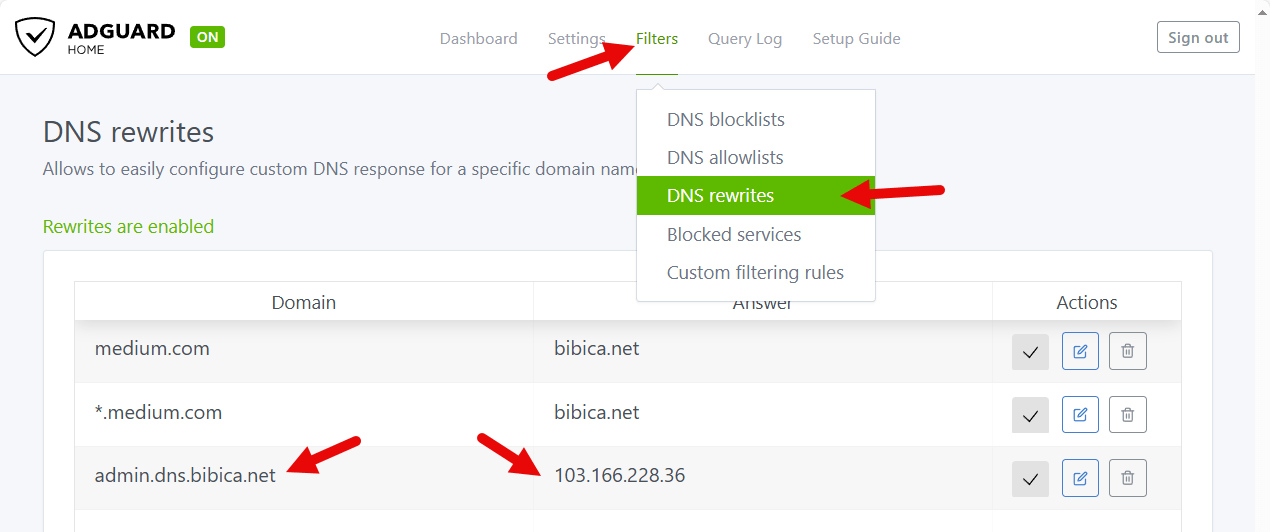Select DNS blocklists from the menu
The height and width of the screenshot is (532, 1270).
725,120
